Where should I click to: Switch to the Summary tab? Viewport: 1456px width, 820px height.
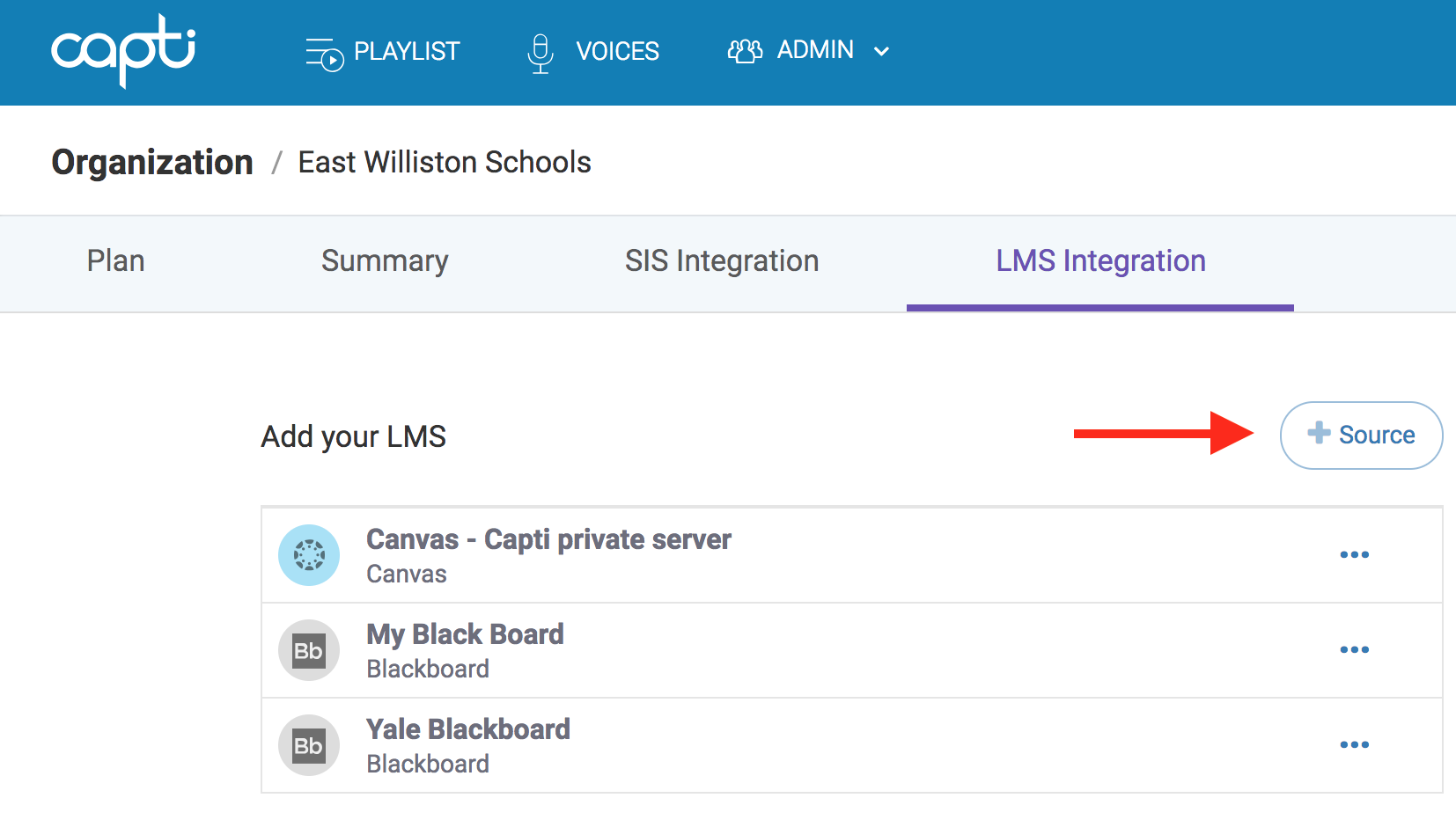pyautogui.click(x=385, y=261)
